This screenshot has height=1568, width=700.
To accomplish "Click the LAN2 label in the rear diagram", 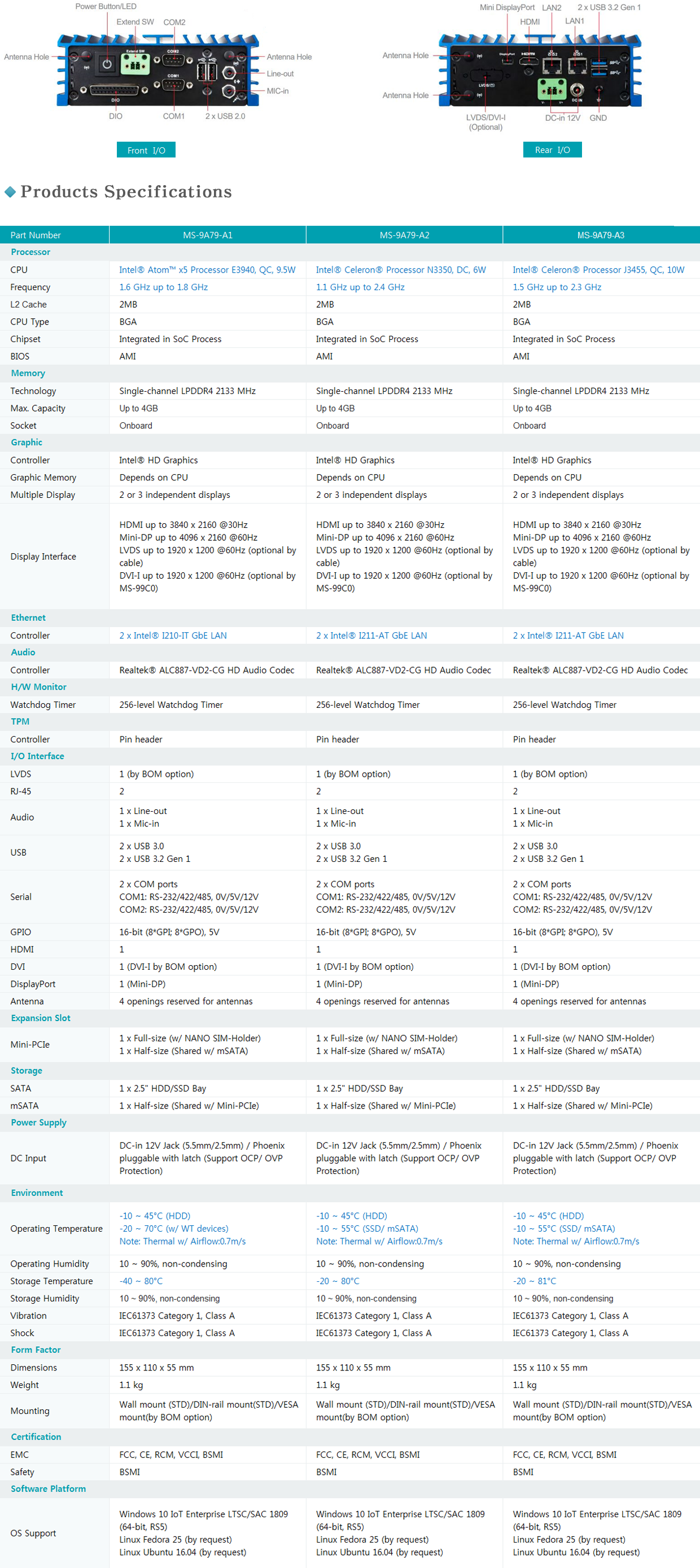I will click(552, 8).
